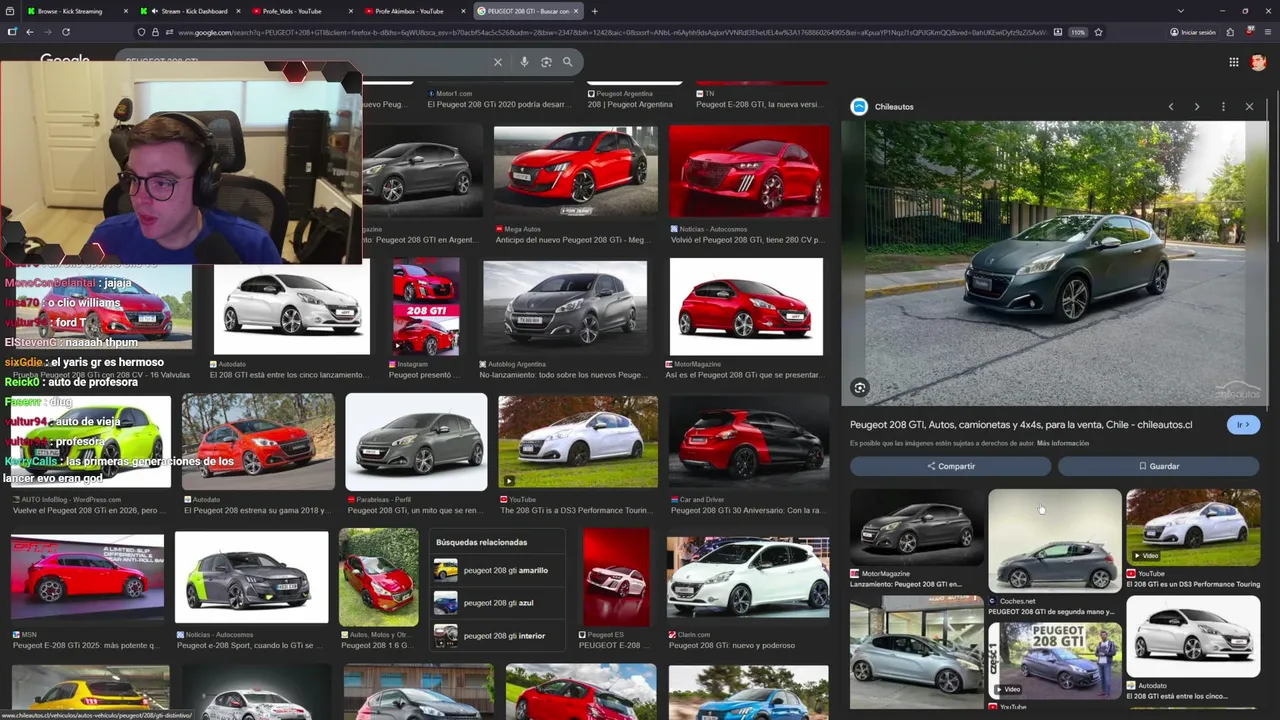Open MotorMagazine related image in preview panel
The image size is (1280, 720).
(917, 527)
